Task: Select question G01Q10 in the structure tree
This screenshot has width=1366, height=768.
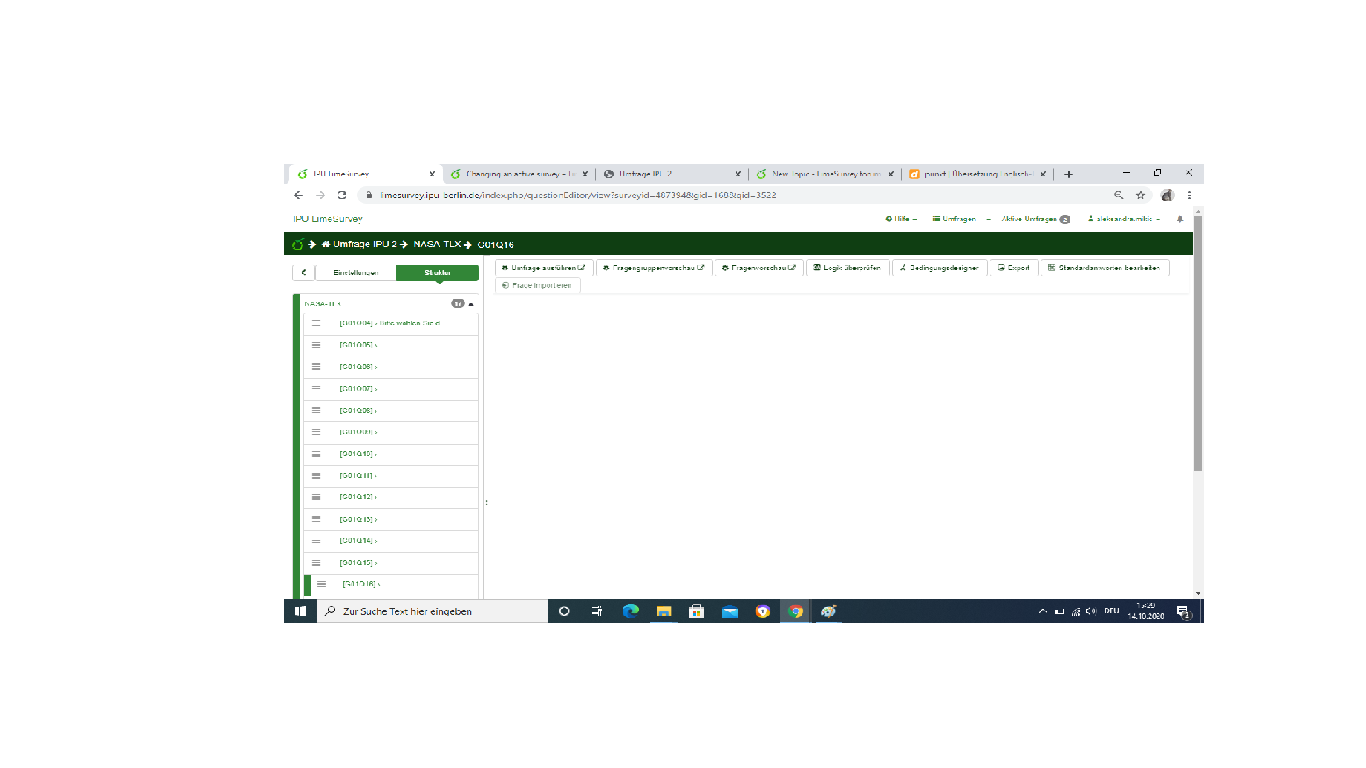Action: tap(357, 454)
